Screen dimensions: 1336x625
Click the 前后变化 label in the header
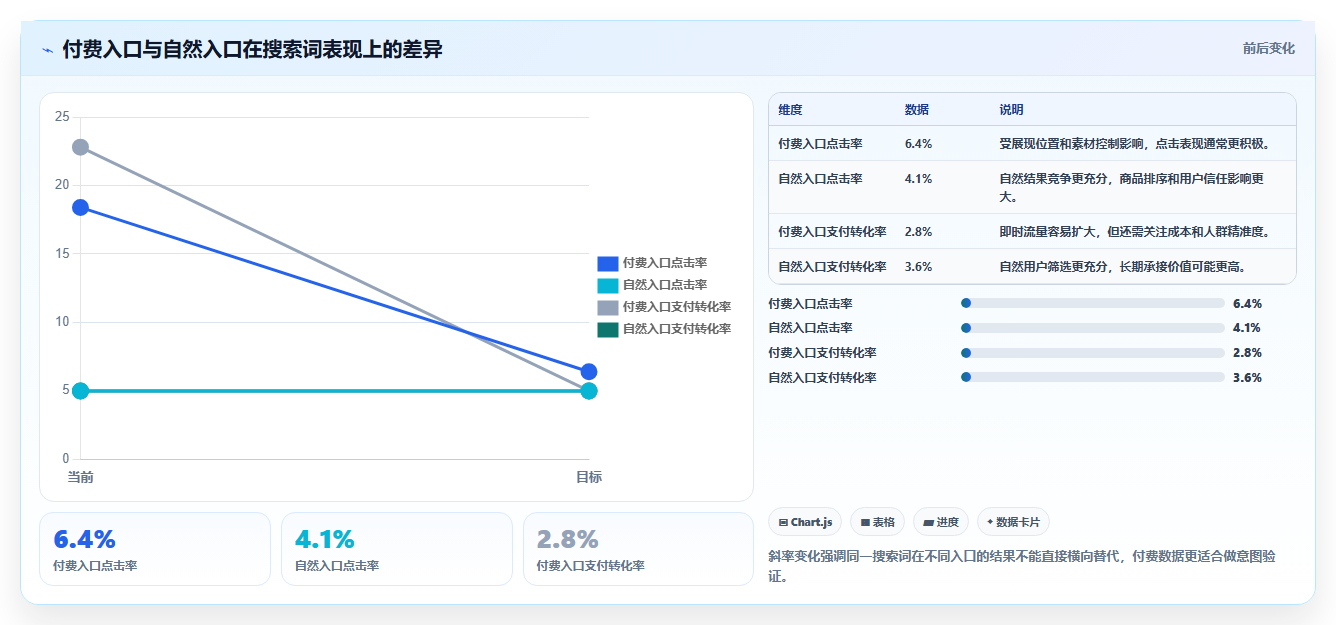(x=1269, y=48)
